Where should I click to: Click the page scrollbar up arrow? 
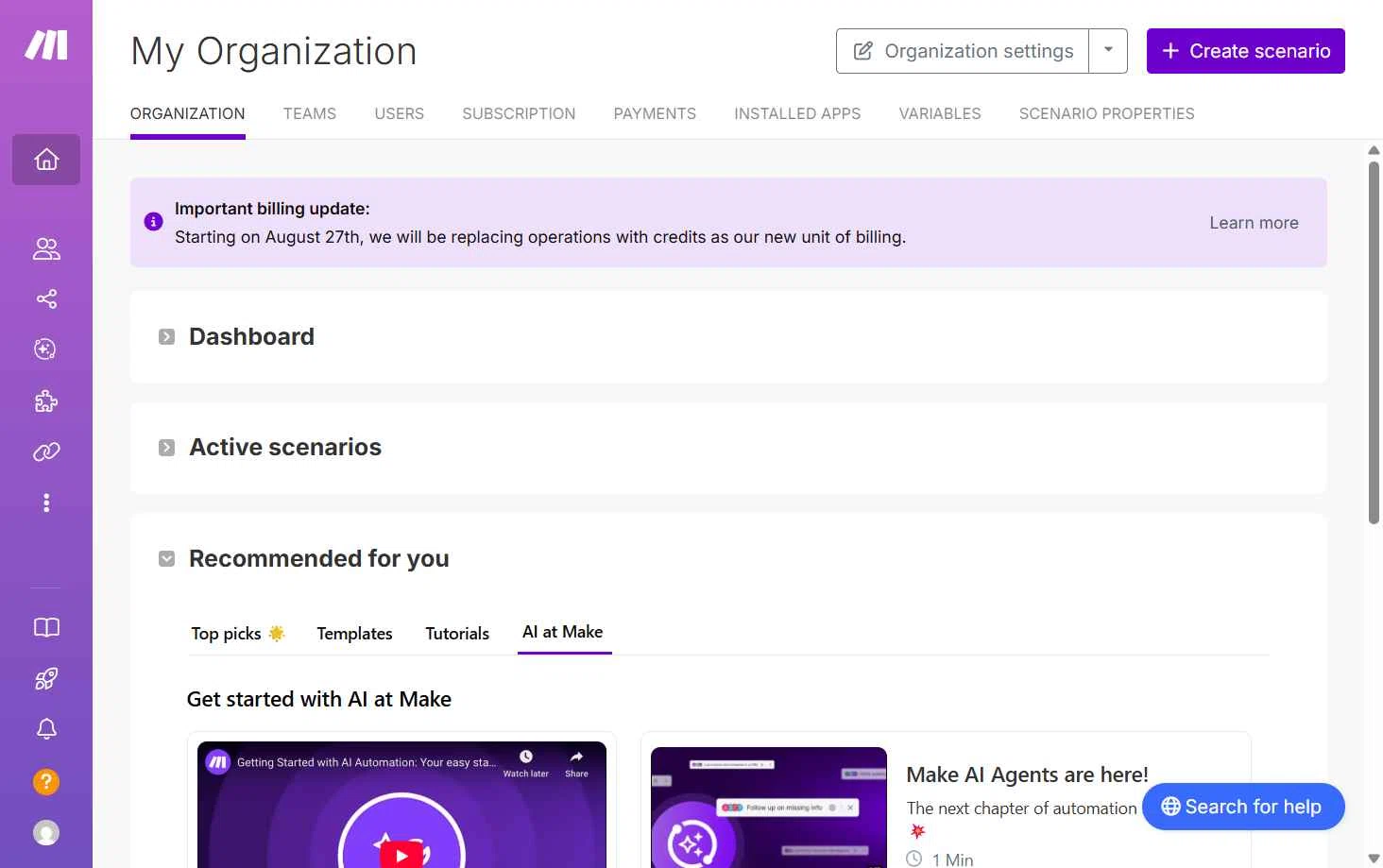click(x=1374, y=150)
